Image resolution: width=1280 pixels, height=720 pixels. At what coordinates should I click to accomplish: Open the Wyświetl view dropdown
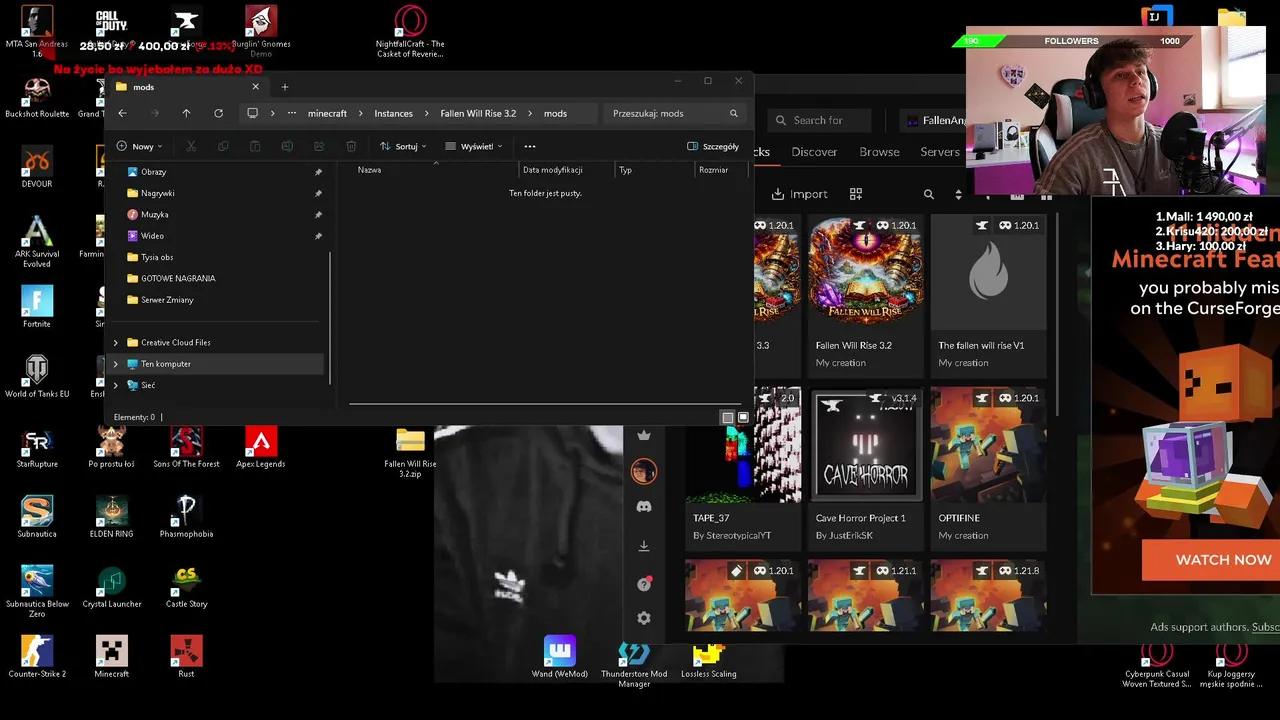tap(473, 146)
